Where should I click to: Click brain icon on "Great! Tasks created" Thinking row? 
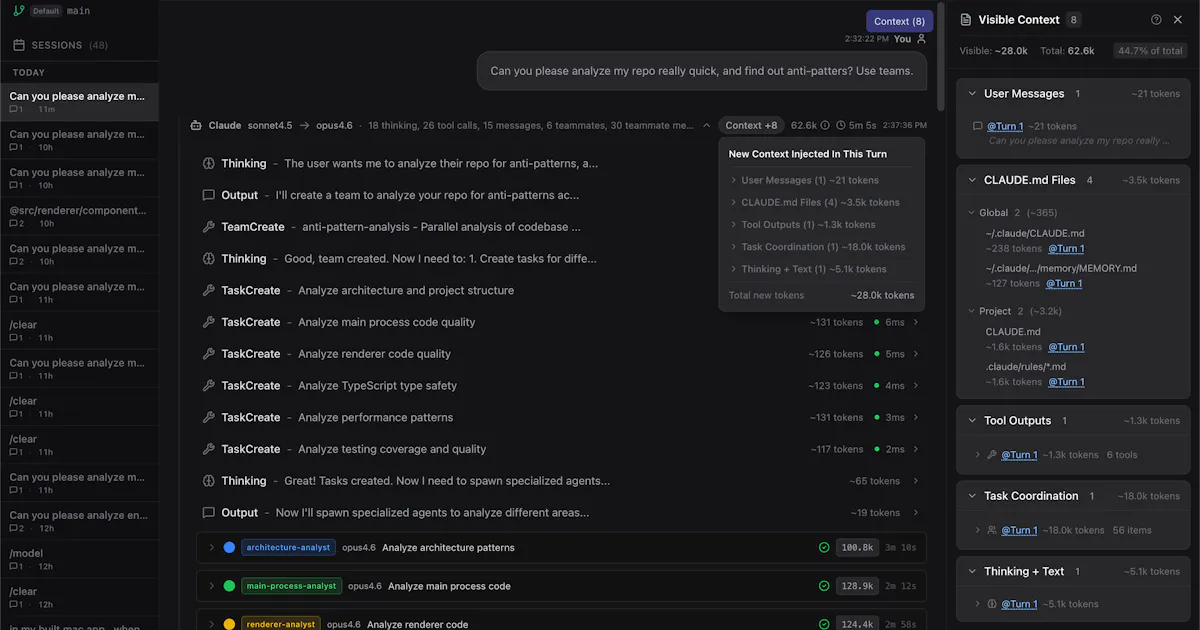coord(209,481)
